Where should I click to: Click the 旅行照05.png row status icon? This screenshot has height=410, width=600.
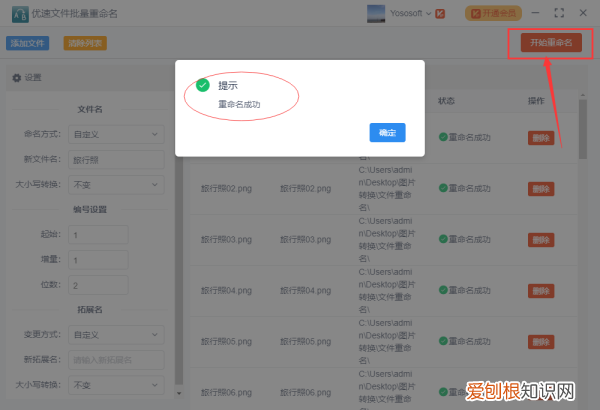443,341
